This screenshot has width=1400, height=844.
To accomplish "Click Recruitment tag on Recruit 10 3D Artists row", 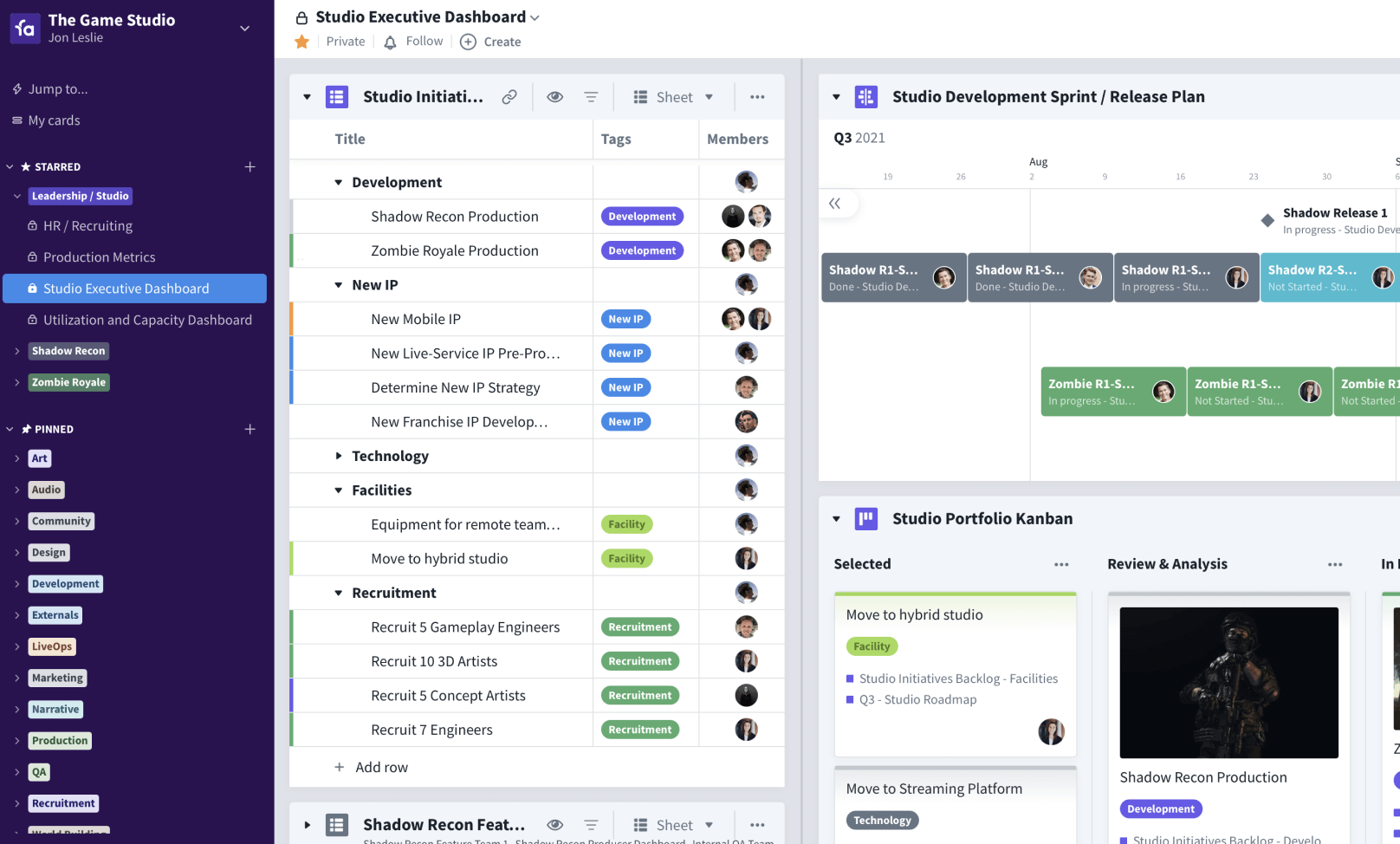I will pyautogui.click(x=640, y=661).
